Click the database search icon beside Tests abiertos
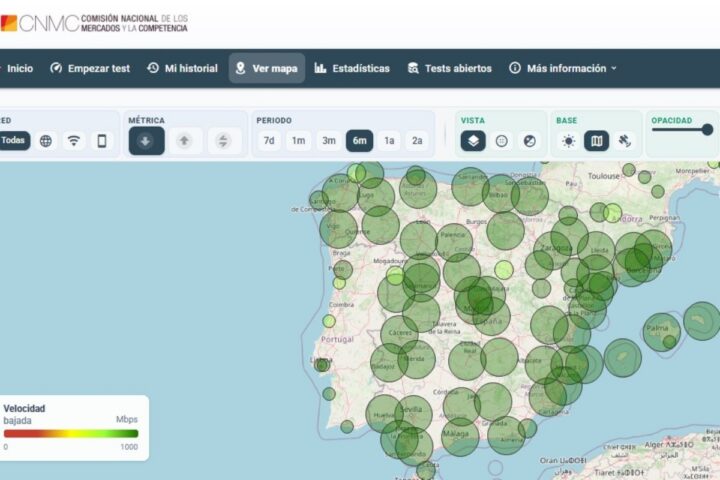Screen dimensions: 720x480 pyautogui.click(x=413, y=68)
